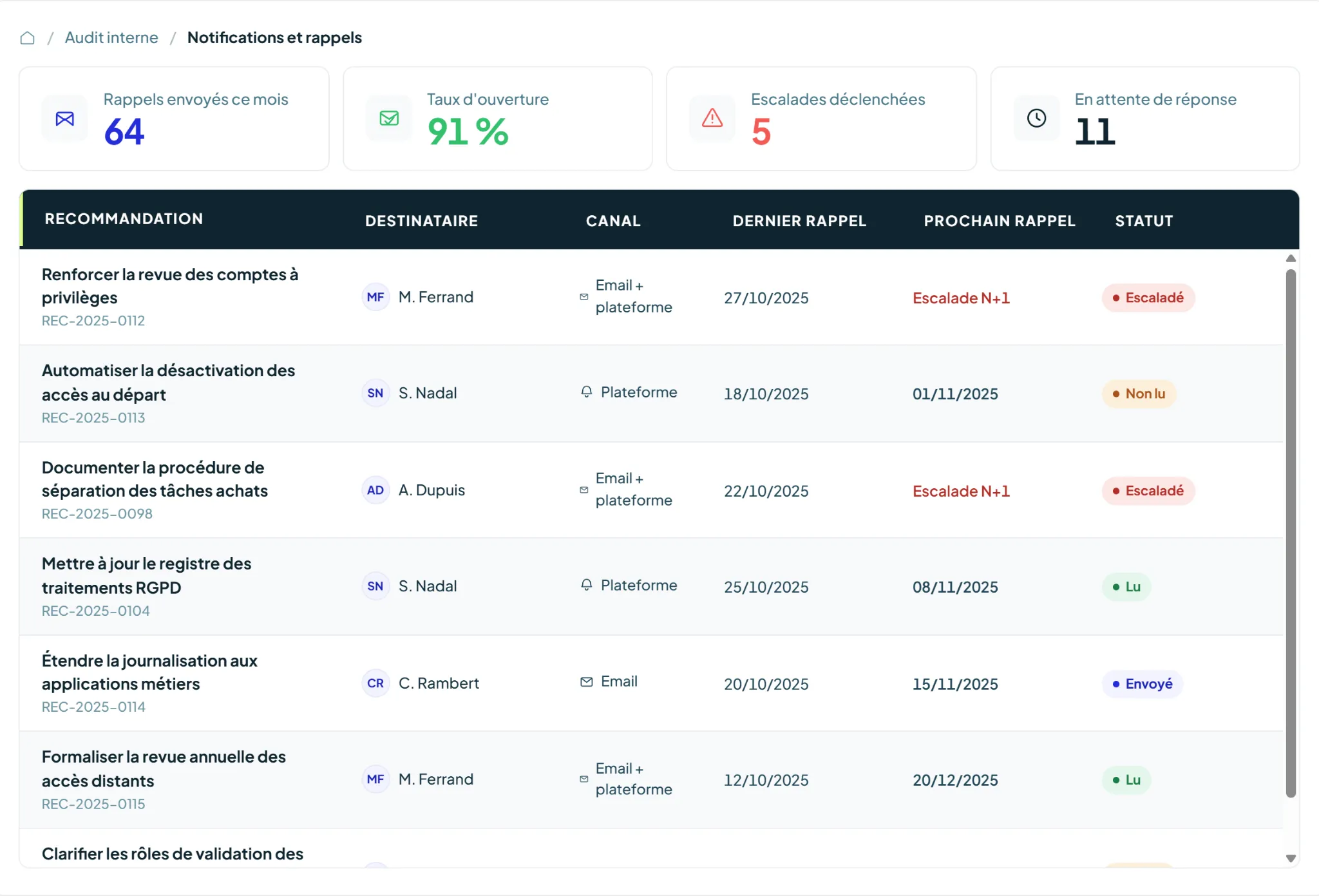The image size is (1319, 896).
Task: Click the table's vertical scrollbar thumb
Action: (x=1291, y=533)
